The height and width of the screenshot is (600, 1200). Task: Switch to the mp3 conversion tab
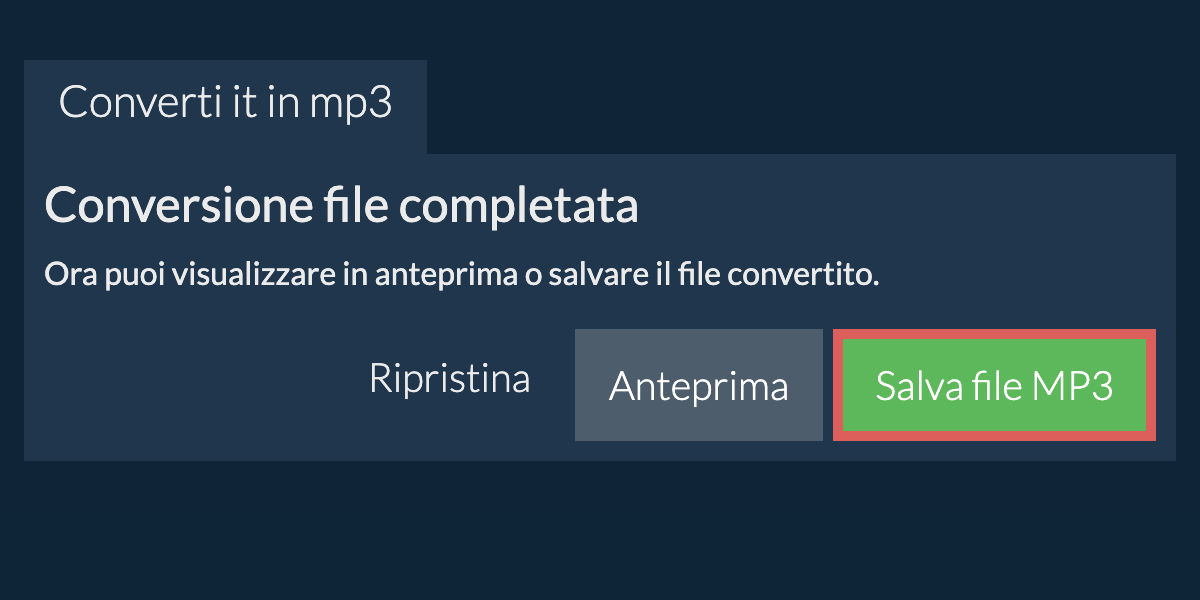click(225, 104)
